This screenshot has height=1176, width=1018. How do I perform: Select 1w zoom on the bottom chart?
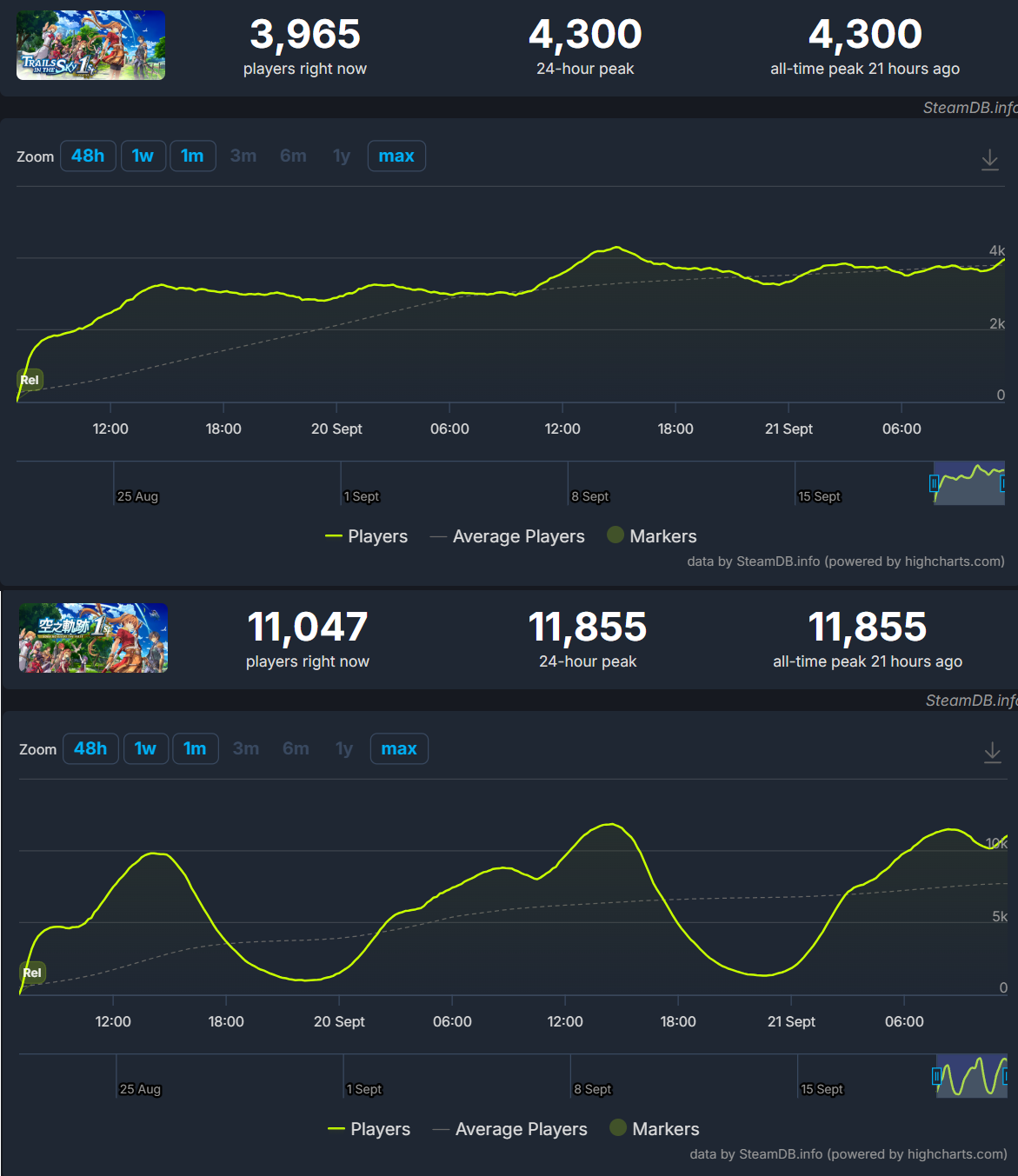coord(145,748)
